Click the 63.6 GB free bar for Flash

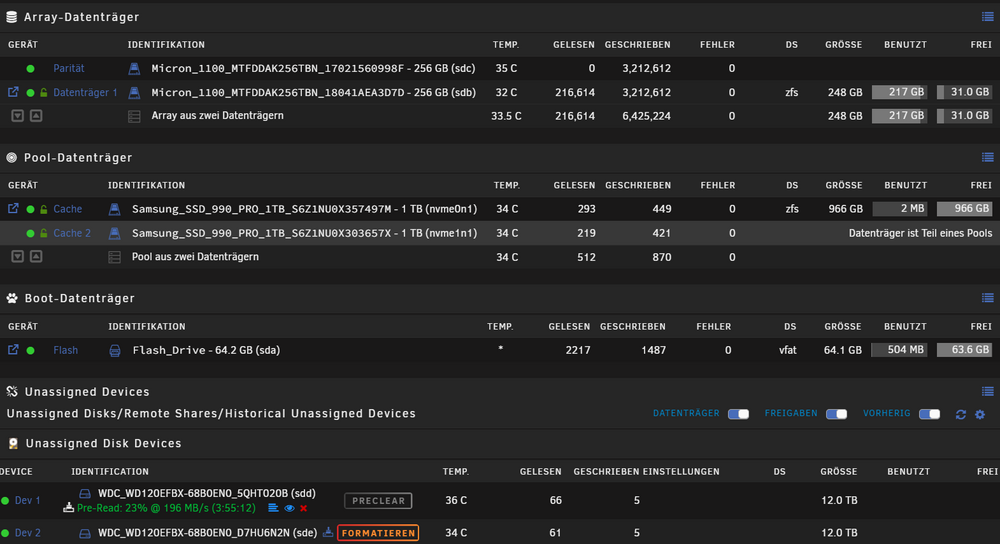[964, 349]
